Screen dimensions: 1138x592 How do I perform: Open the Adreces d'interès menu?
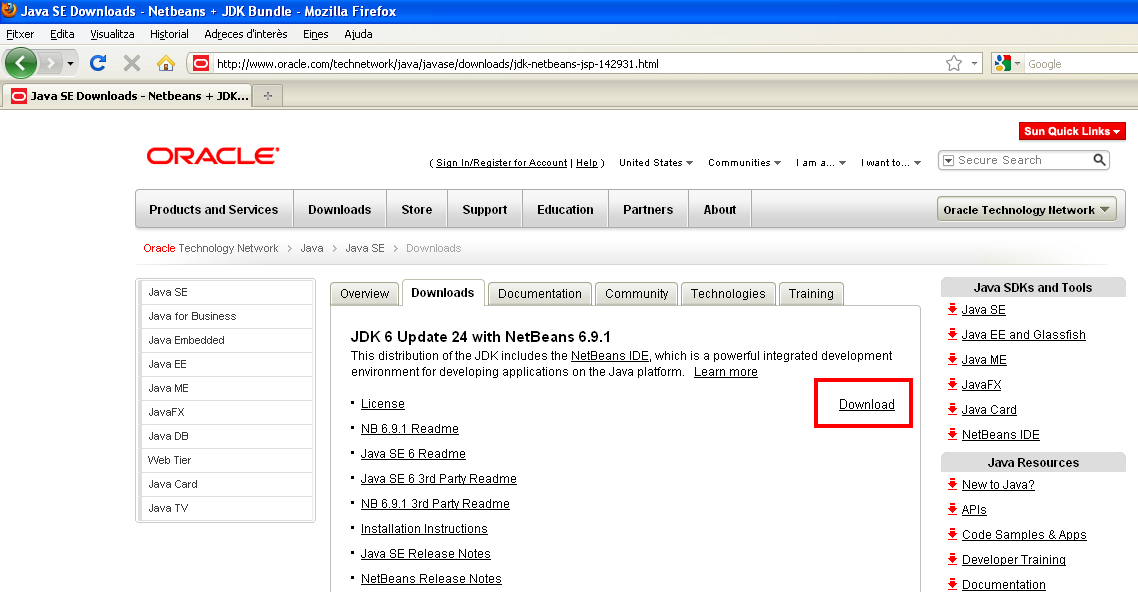point(245,34)
